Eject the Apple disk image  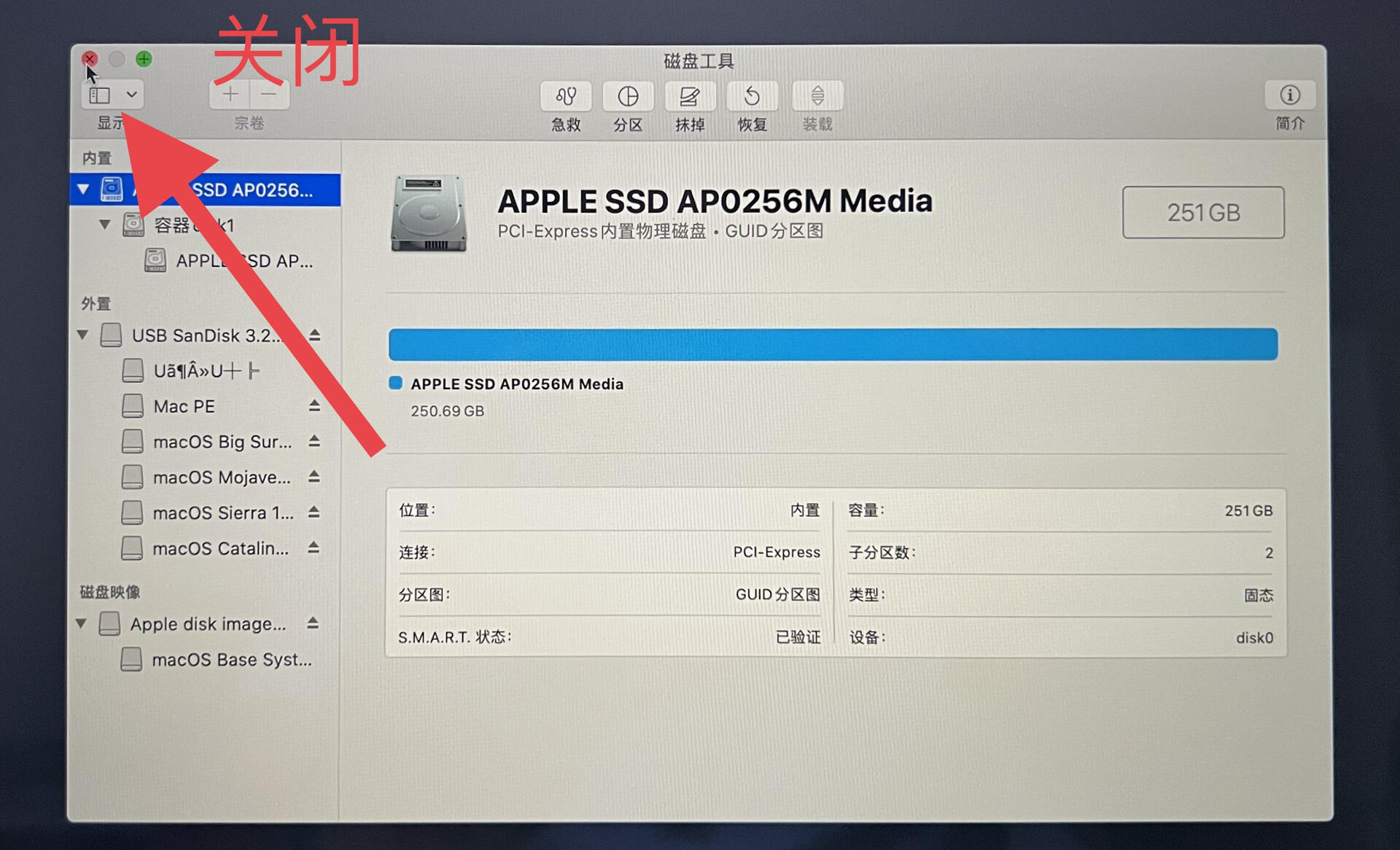click(x=313, y=623)
